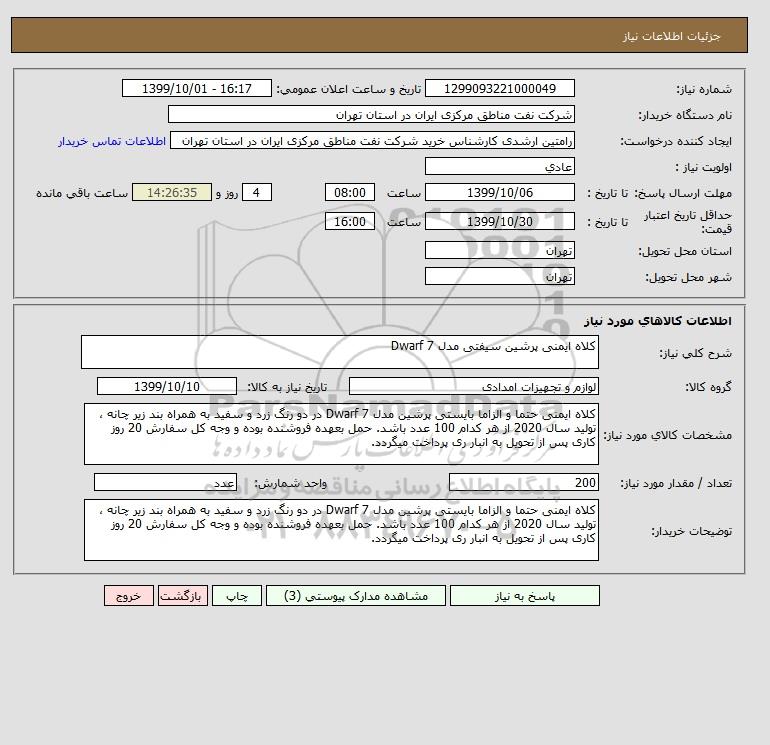Click the اولویت نیاز label
The height and width of the screenshot is (745, 770).
point(704,167)
